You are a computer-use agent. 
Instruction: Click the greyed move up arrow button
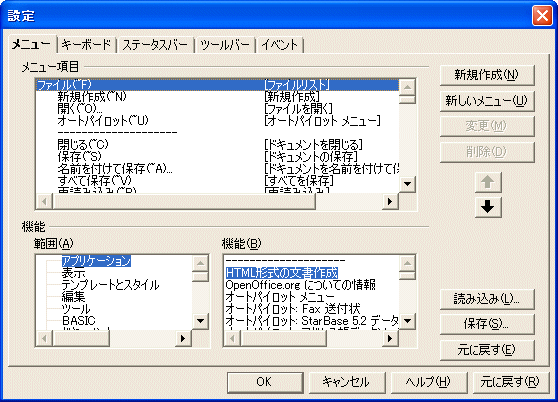[x=488, y=183]
